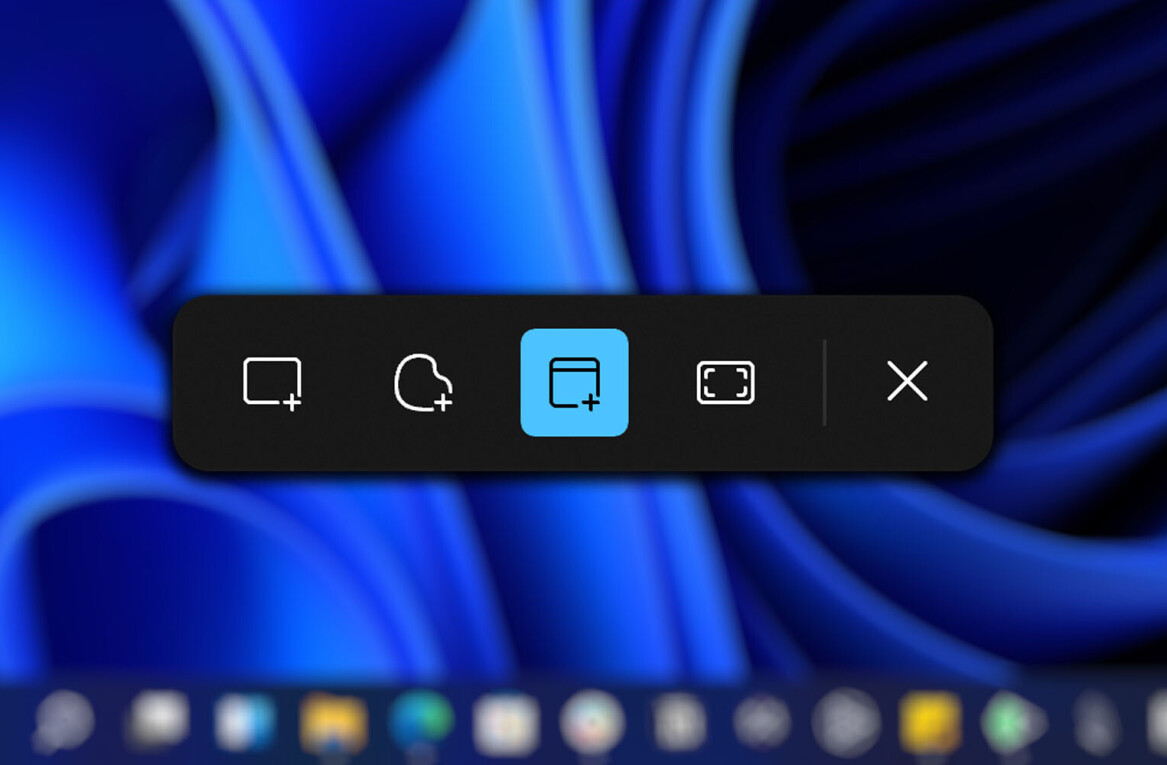Screen dimensions: 1167x765
Task: Click gray round icon left of yellow icon
Action: coord(845,721)
